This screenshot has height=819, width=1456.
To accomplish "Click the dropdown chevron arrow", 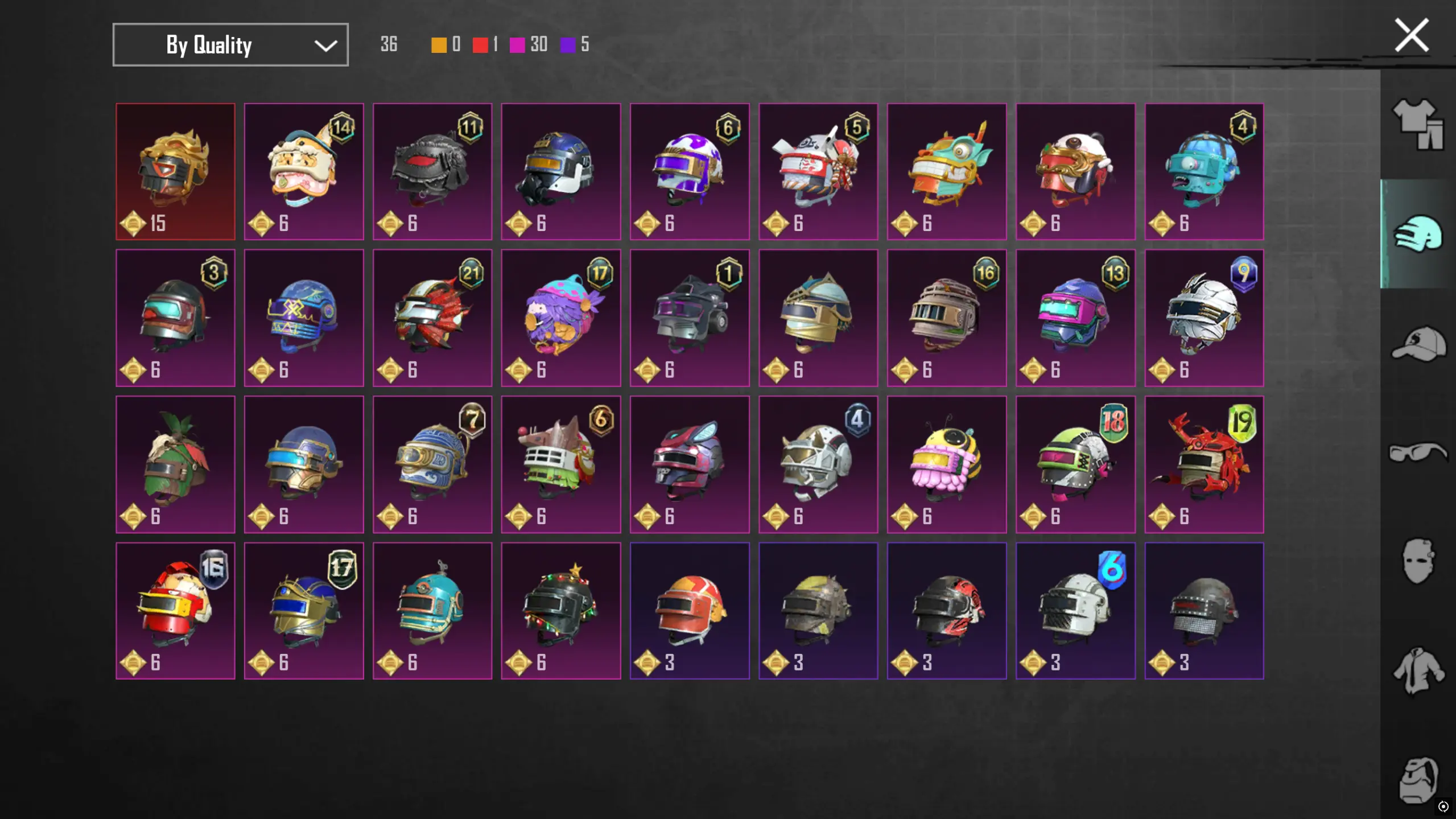I will click(x=325, y=46).
